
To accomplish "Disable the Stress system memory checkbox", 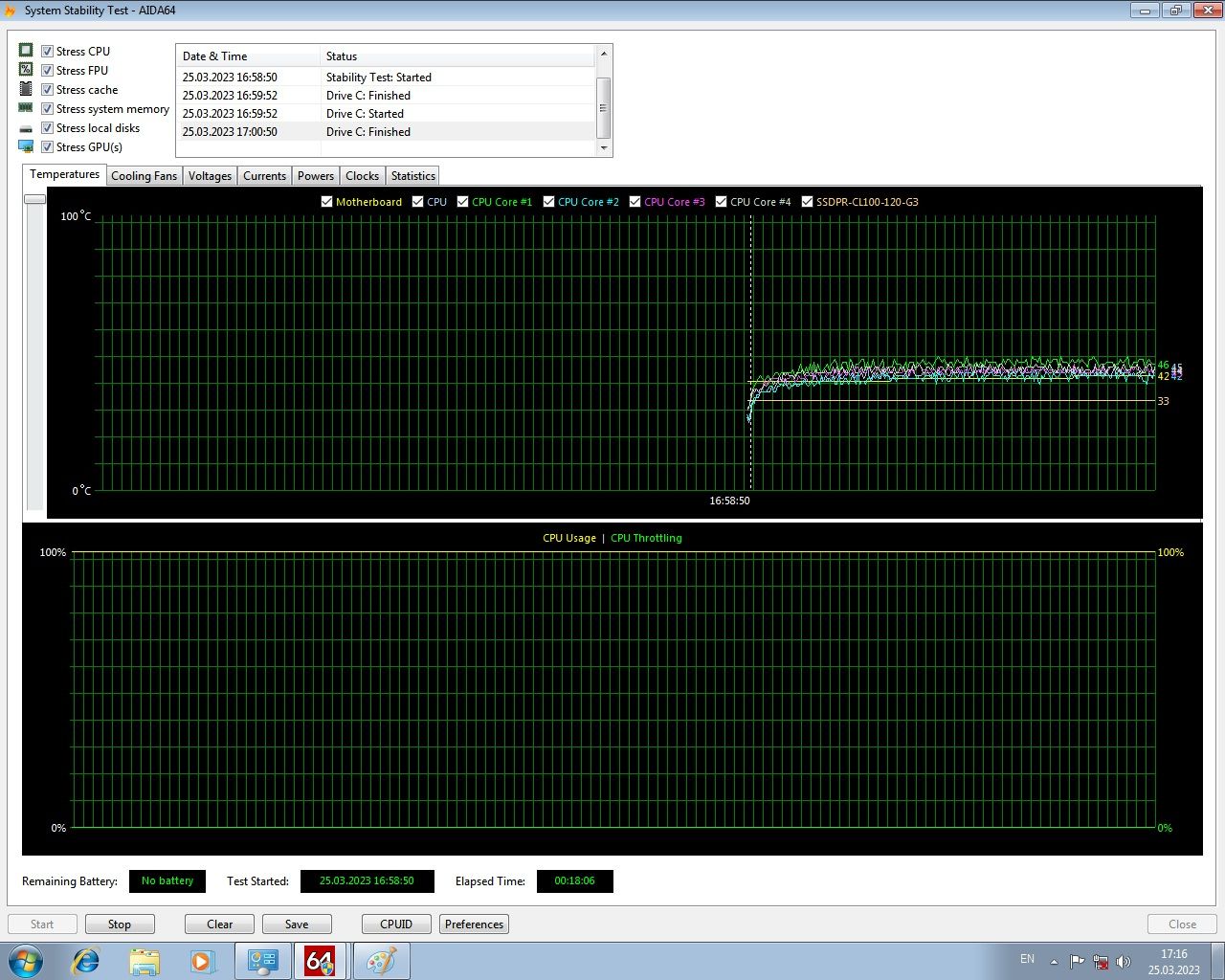I will pos(47,109).
